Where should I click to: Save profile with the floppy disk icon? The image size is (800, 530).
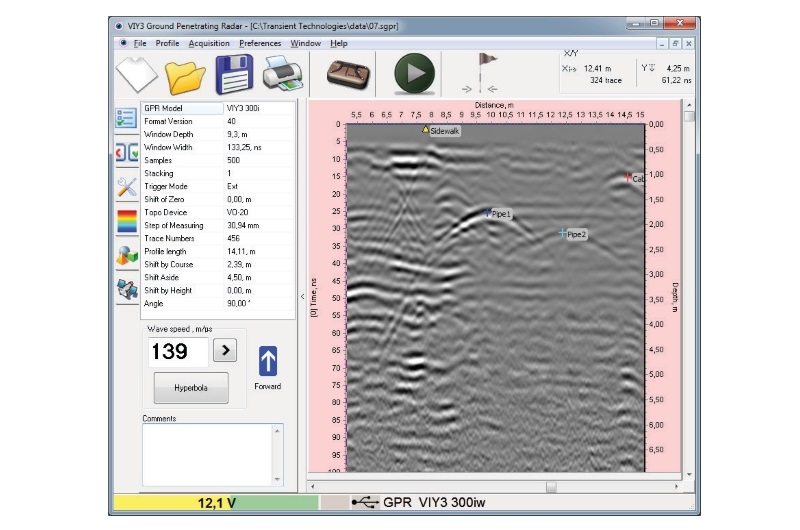pyautogui.click(x=234, y=74)
